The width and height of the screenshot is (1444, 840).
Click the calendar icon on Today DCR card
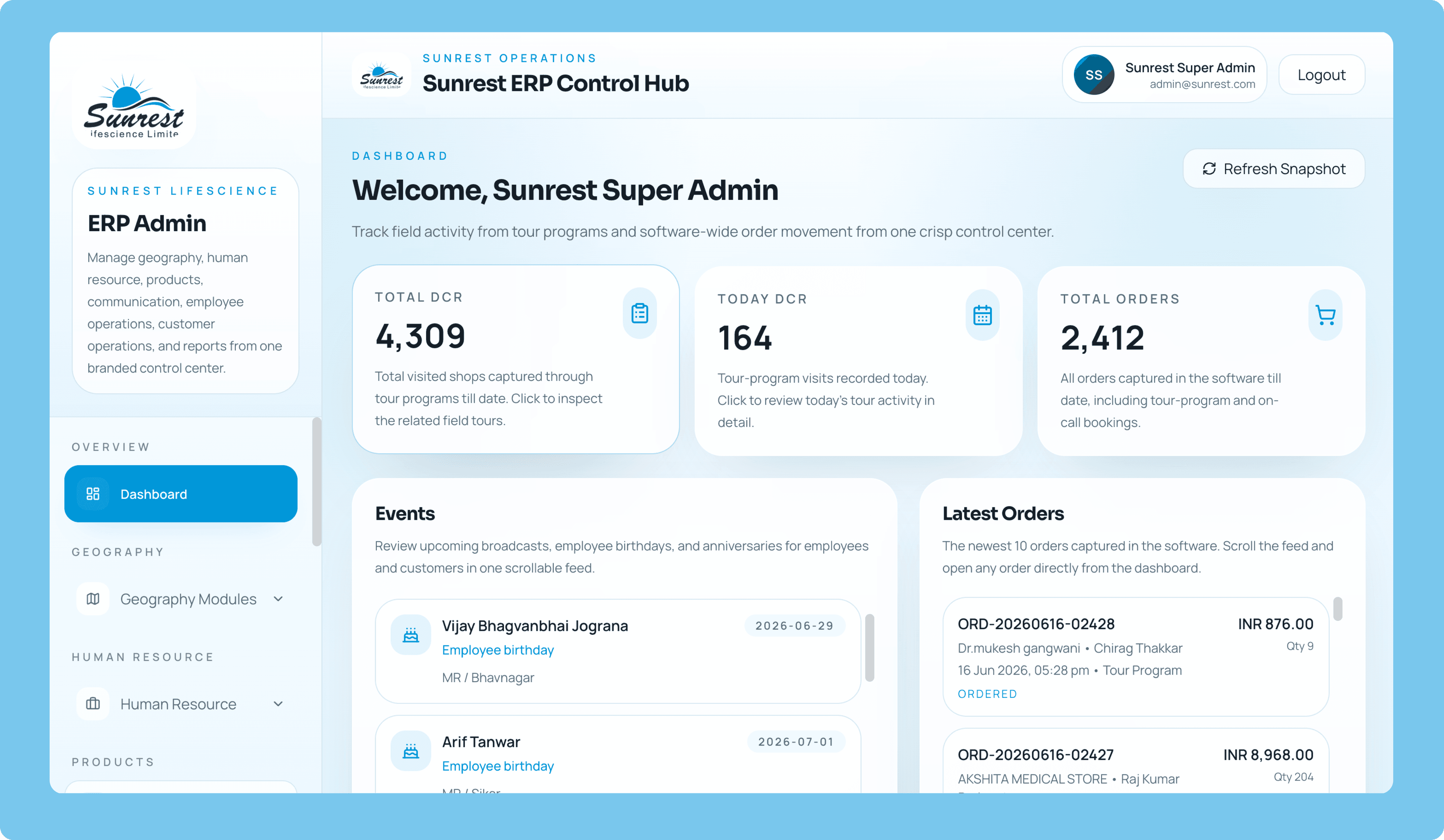pos(982,315)
